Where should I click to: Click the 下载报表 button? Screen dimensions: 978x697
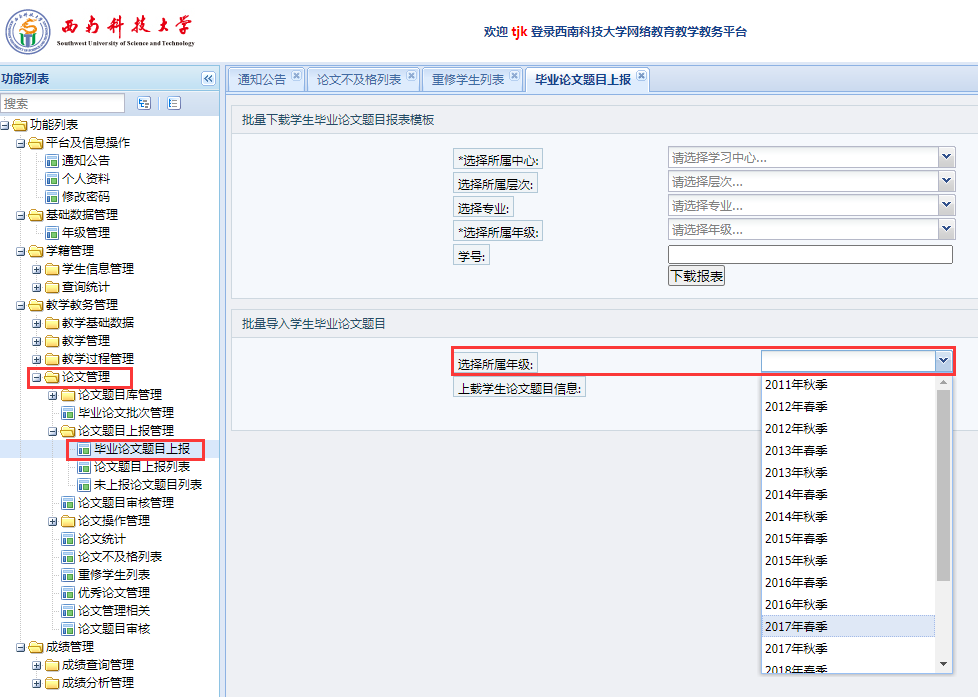coord(696,276)
